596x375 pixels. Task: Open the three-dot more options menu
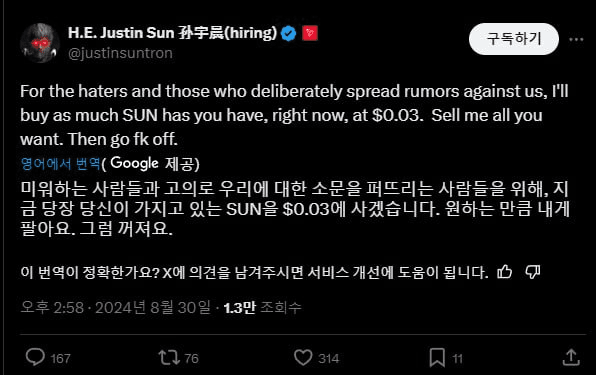(x=576, y=39)
